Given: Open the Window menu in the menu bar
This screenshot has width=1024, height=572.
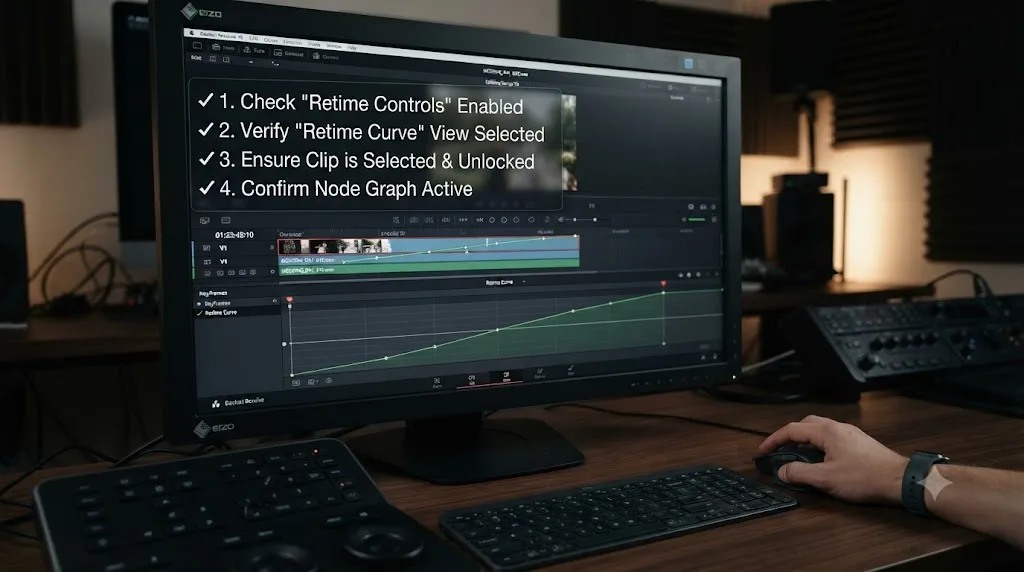Looking at the screenshot, I should pos(334,46).
